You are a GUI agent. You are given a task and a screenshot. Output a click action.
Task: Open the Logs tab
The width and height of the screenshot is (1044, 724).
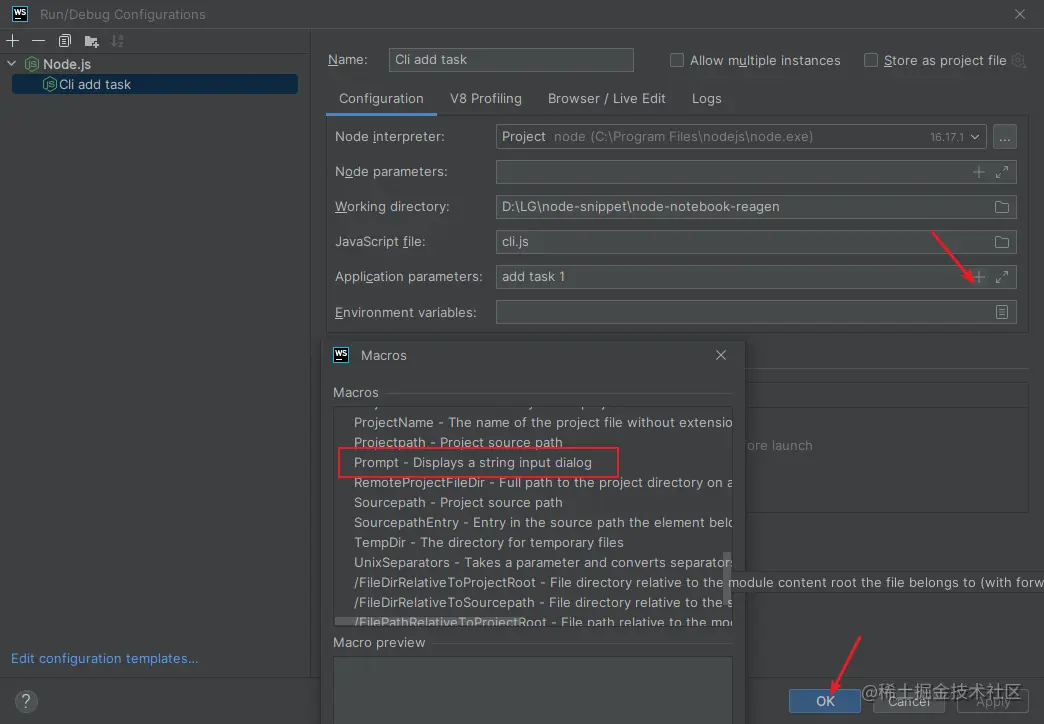pos(706,99)
